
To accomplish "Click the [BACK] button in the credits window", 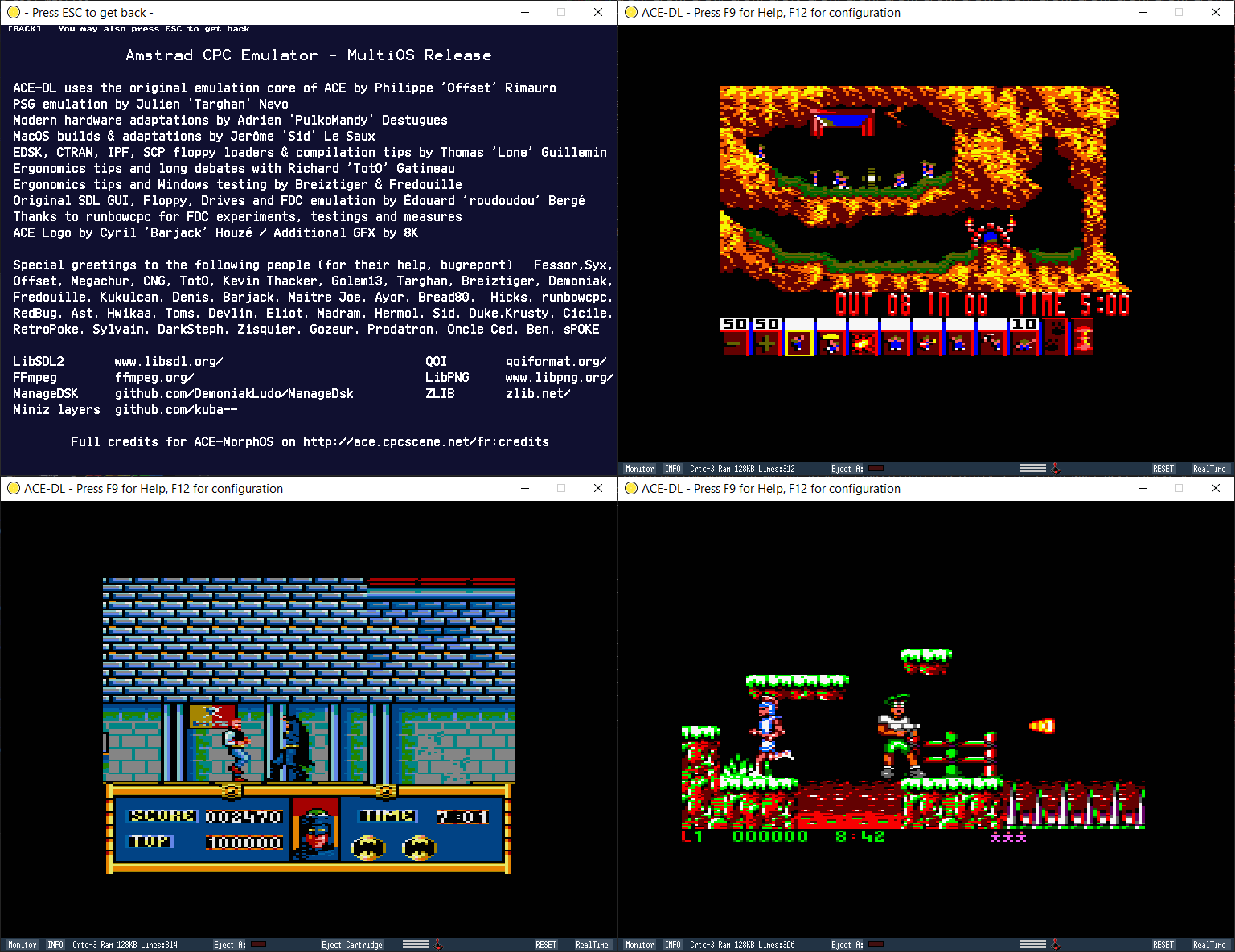I will coord(24,29).
